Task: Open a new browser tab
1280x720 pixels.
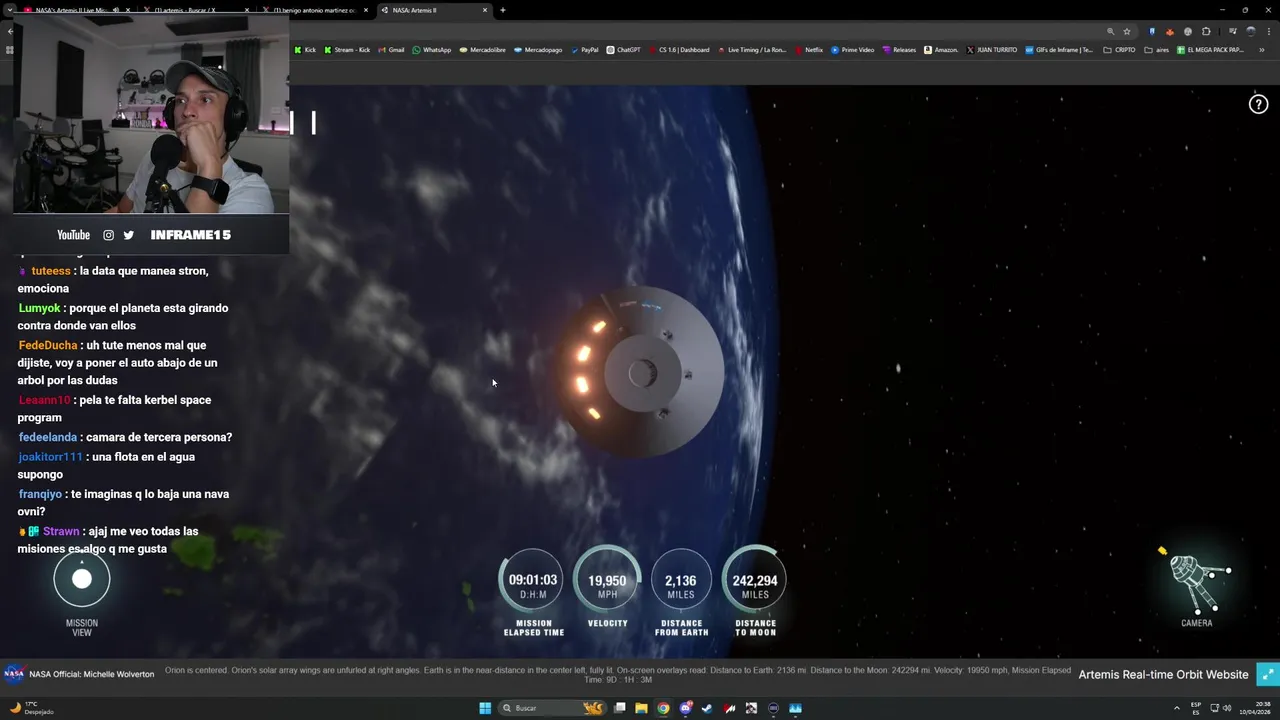Action: (x=502, y=10)
